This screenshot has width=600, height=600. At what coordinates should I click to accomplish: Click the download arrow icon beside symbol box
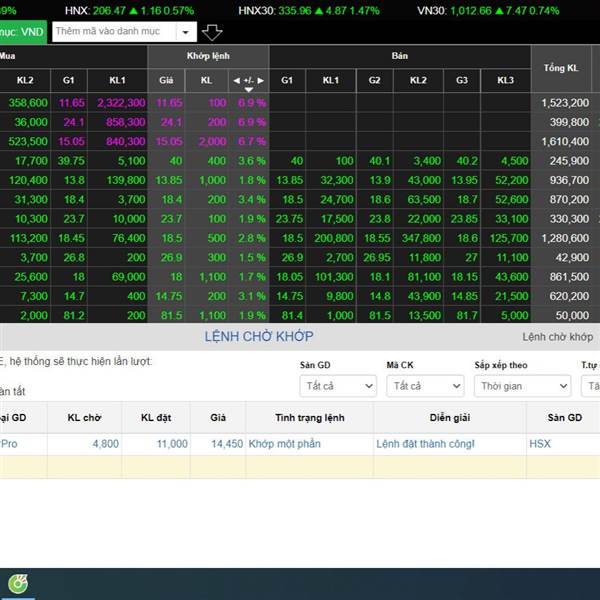pos(212,32)
